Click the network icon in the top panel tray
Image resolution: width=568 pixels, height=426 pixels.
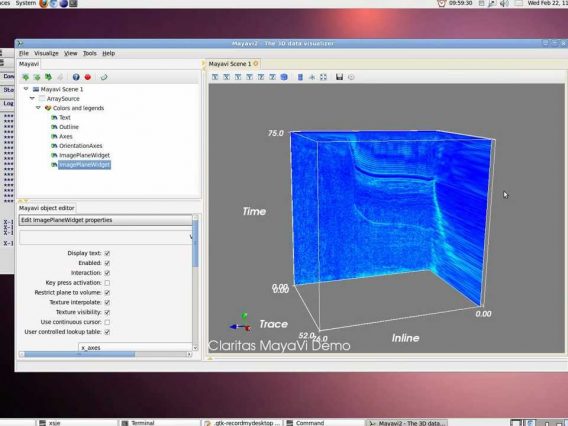492,3
